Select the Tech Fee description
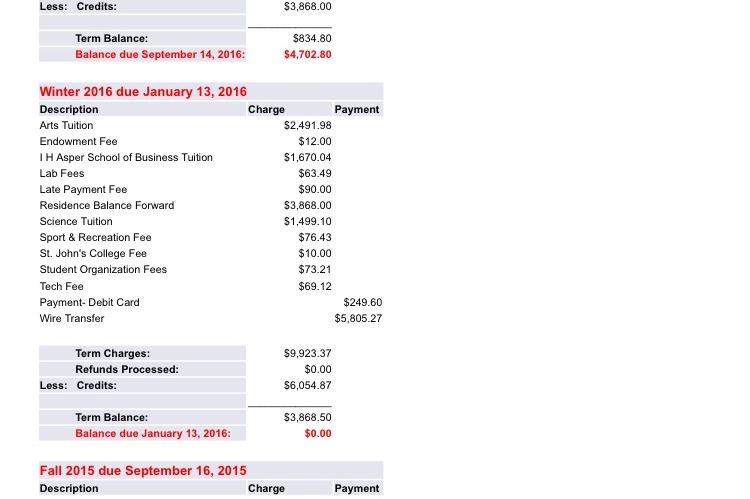The height and width of the screenshot is (499, 750). (x=61, y=286)
